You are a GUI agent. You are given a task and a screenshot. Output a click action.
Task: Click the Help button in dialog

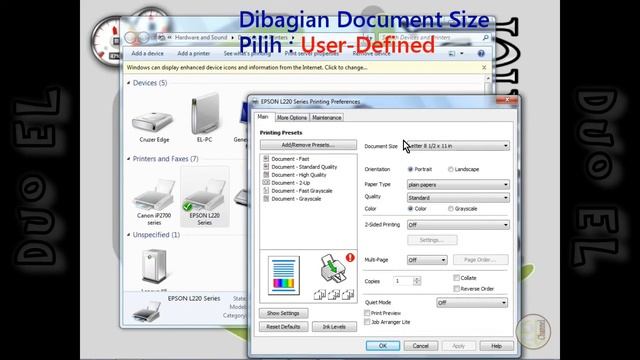[x=497, y=346]
